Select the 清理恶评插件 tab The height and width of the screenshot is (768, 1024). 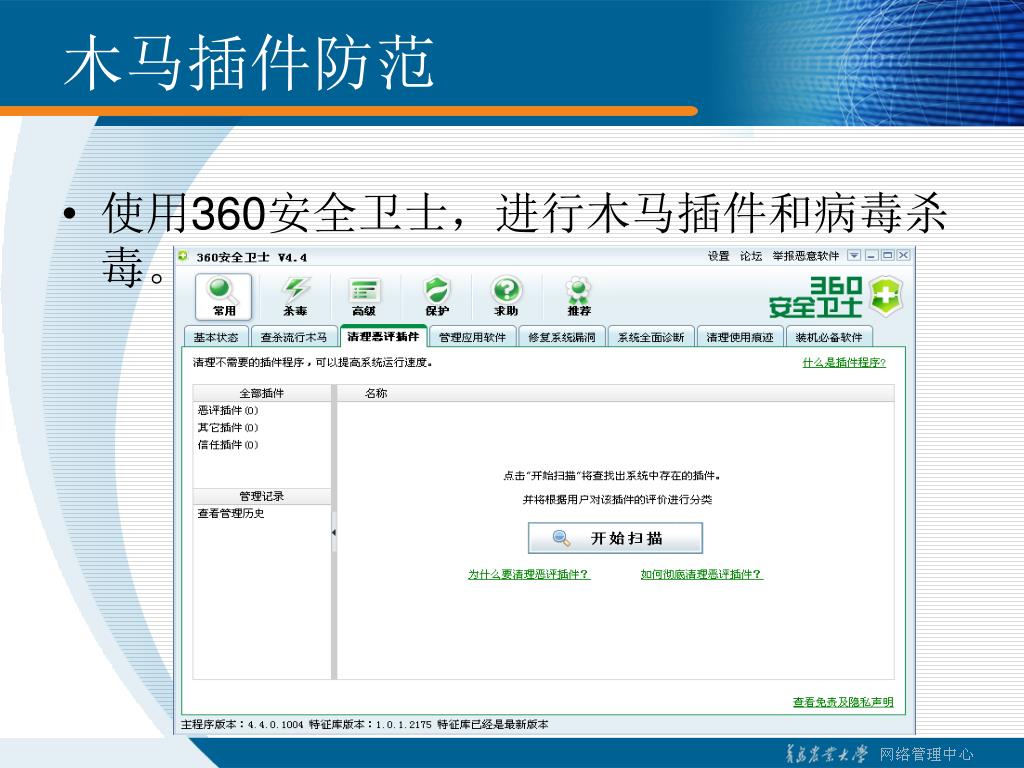click(383, 336)
